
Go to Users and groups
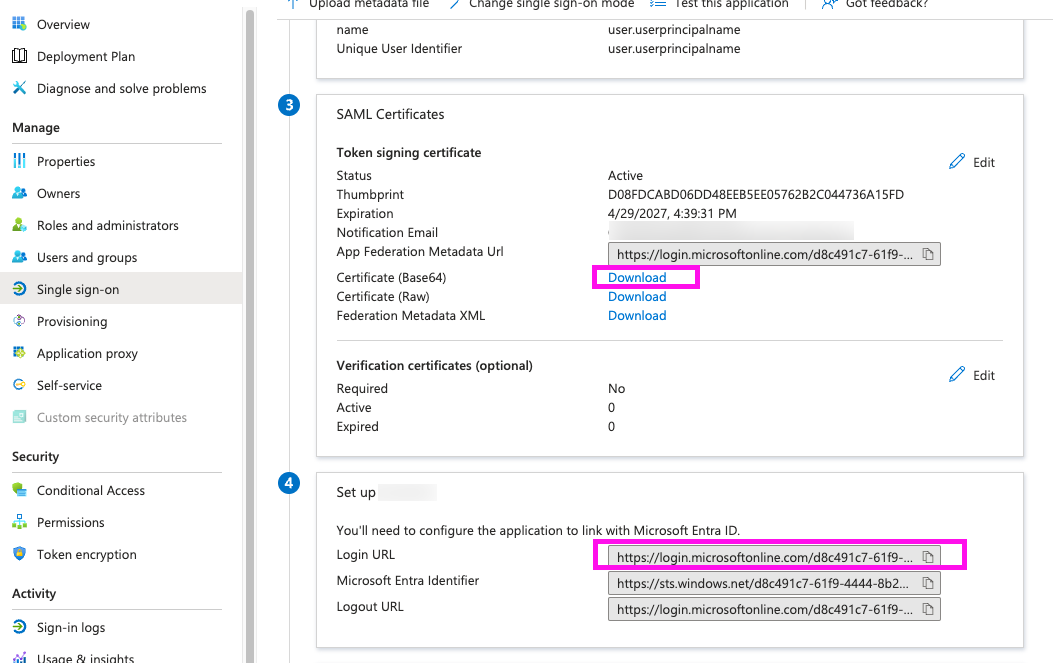(87, 257)
